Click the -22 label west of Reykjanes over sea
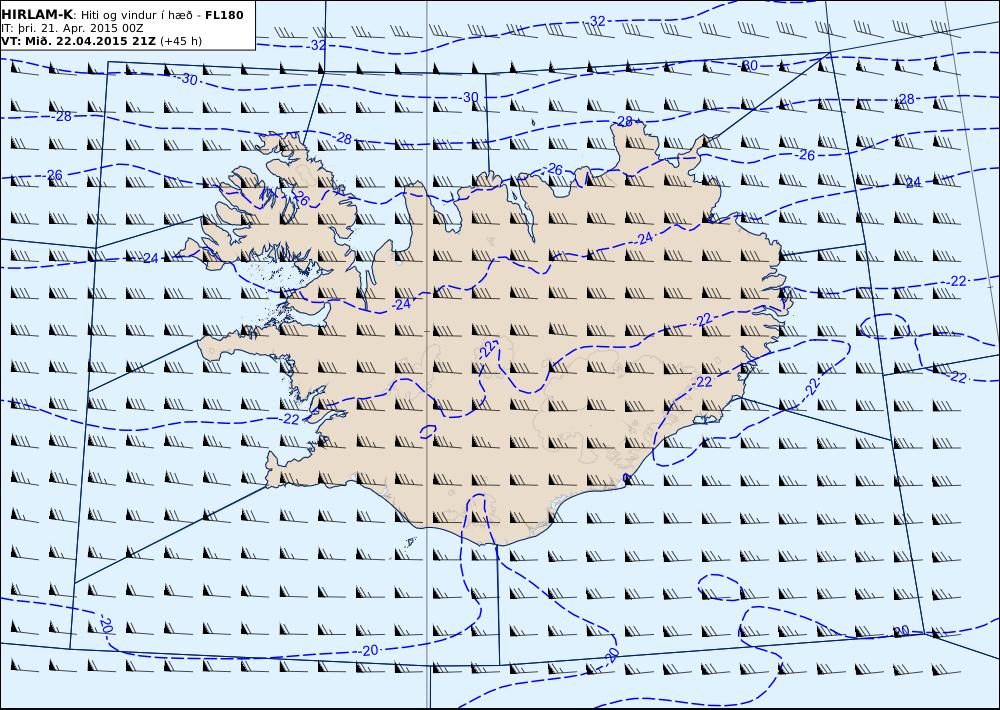This screenshot has width=1000, height=710. (290, 419)
